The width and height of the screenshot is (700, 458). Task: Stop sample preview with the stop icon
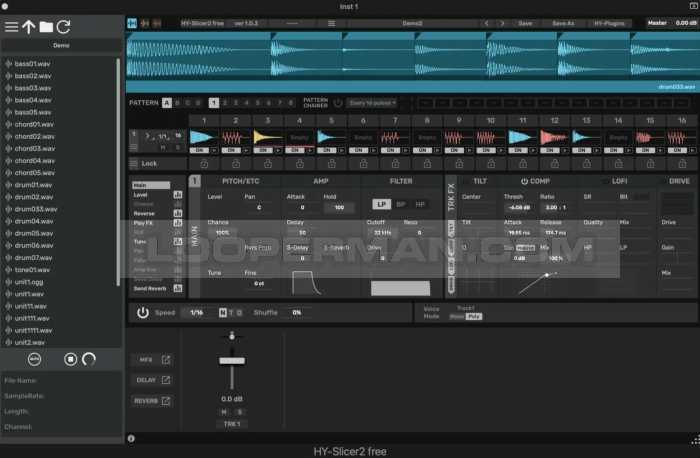70,357
